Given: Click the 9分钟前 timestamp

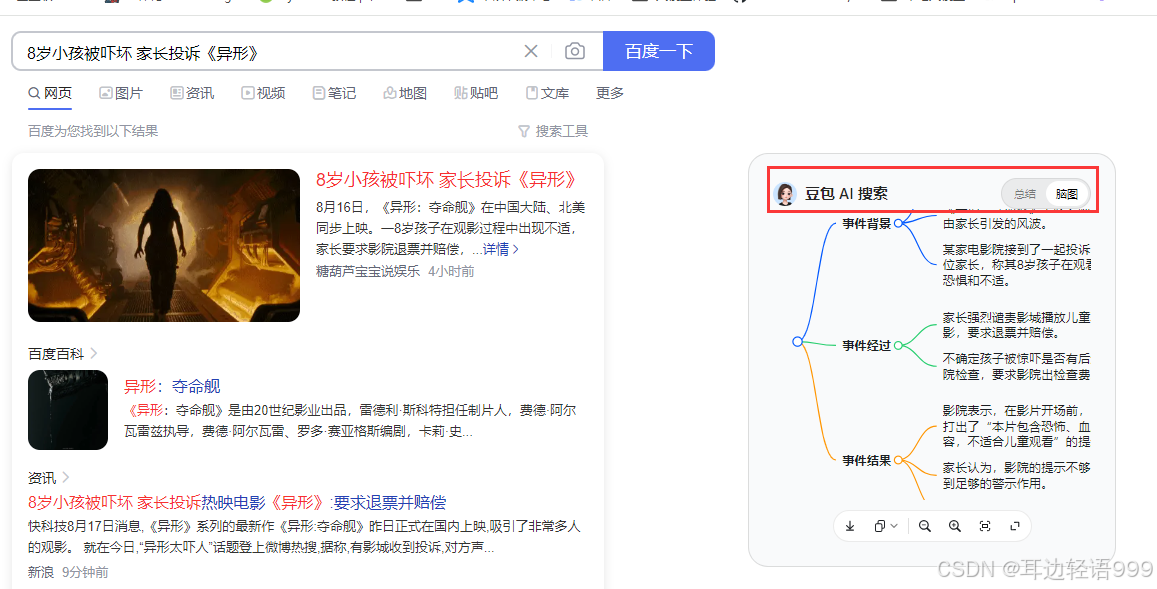Looking at the screenshot, I should pos(85,572).
